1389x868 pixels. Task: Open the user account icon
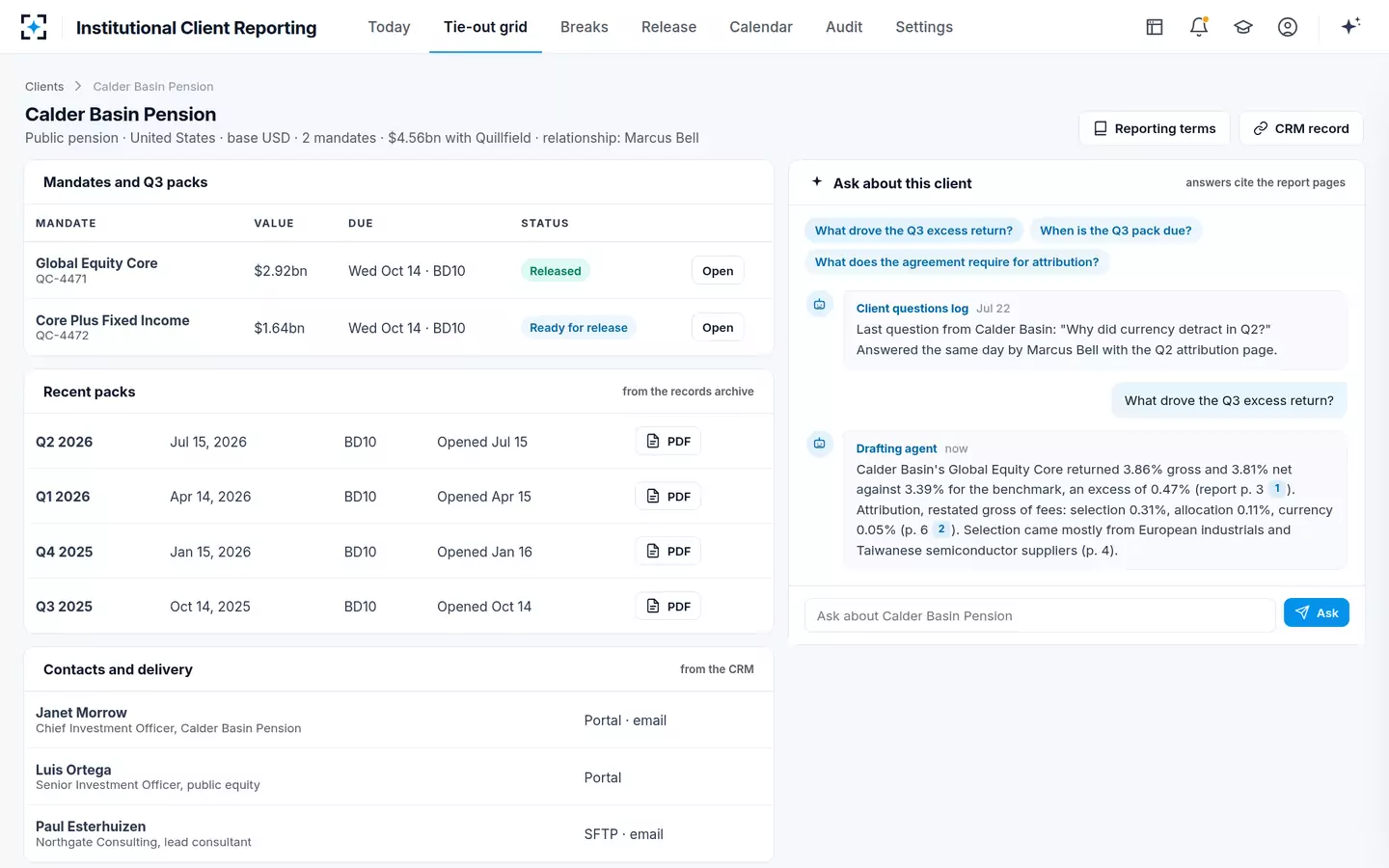pyautogui.click(x=1288, y=27)
